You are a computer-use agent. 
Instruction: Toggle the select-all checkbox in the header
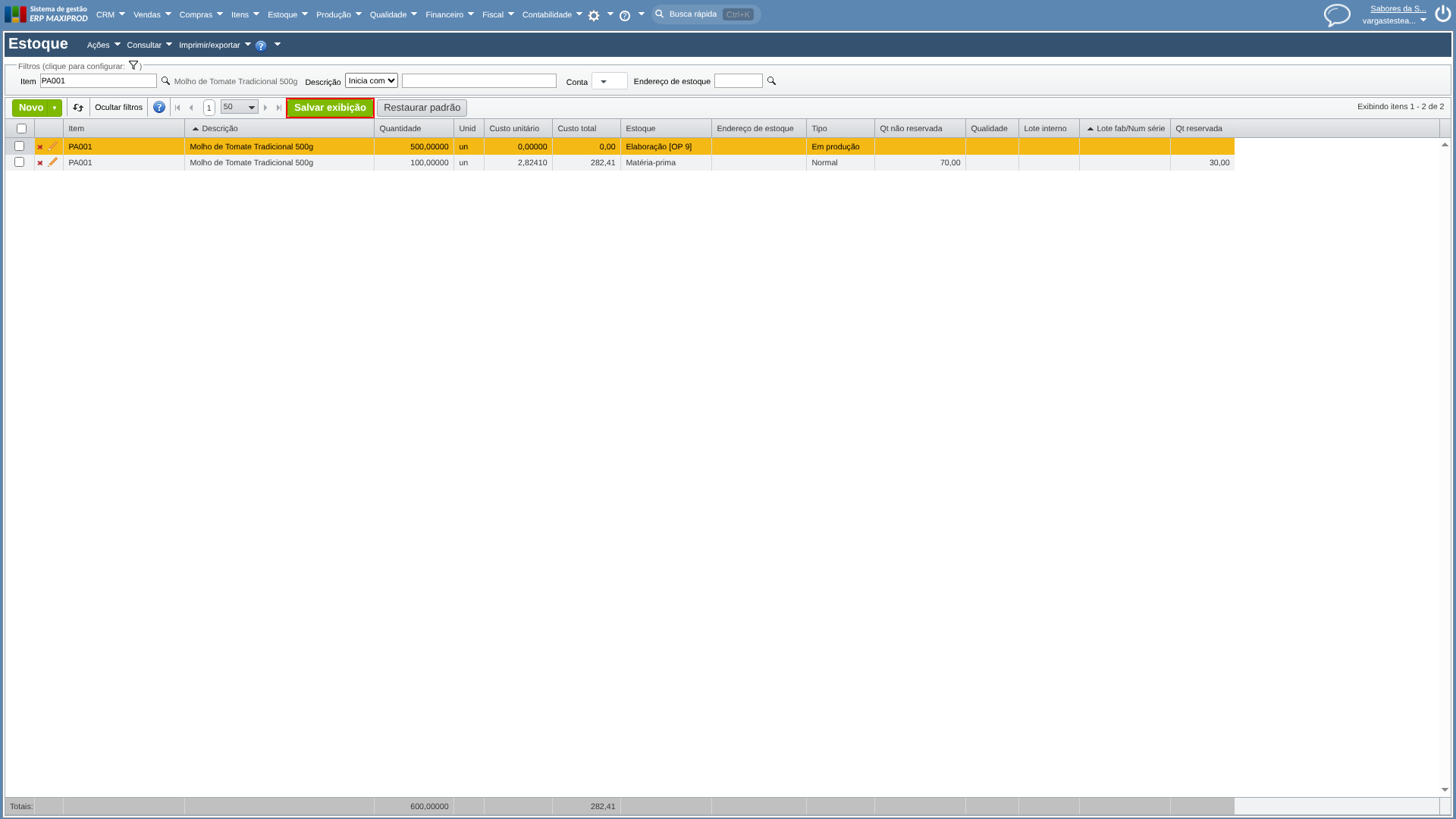coord(21,129)
